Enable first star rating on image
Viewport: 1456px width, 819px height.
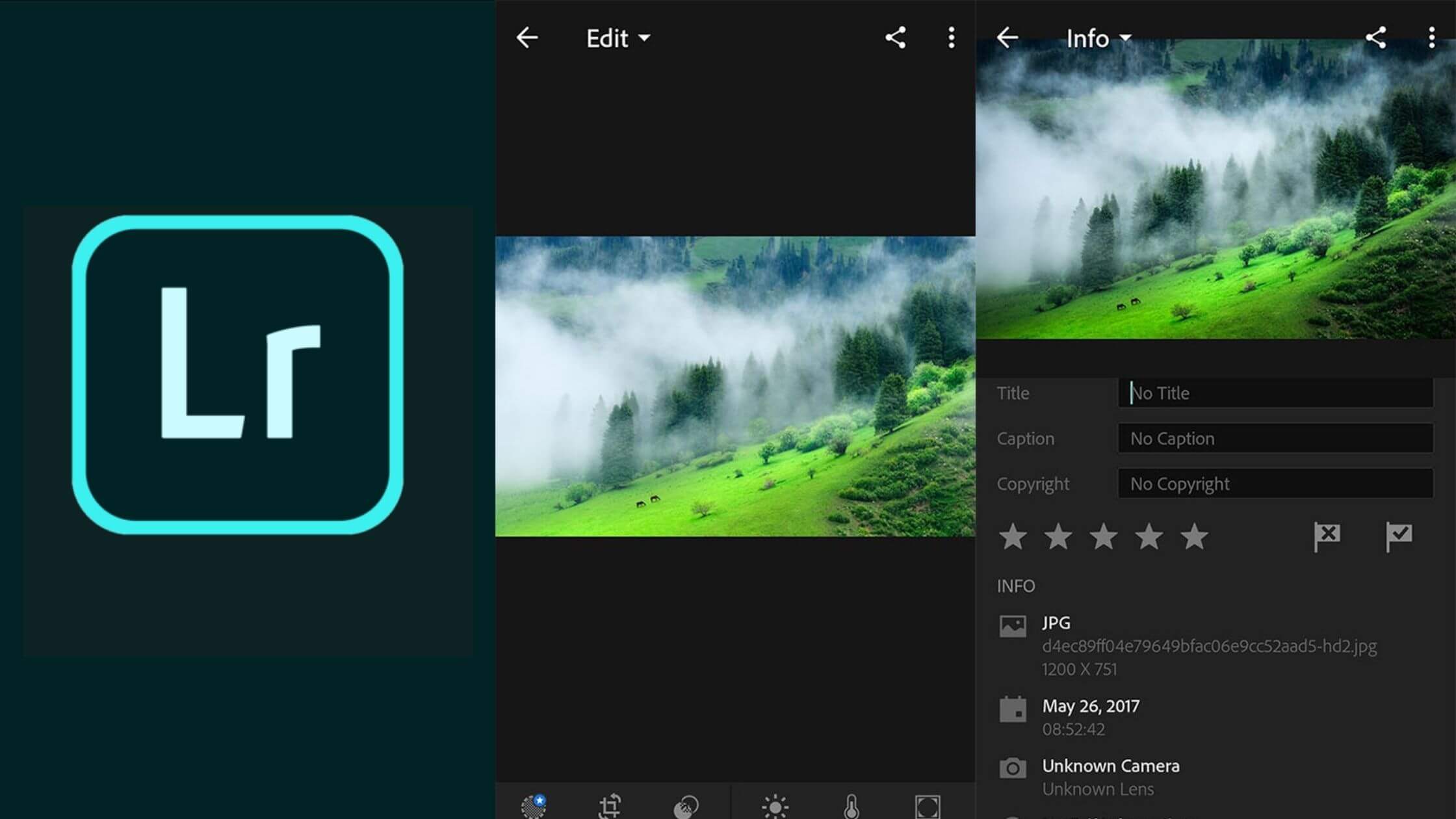coord(1012,536)
